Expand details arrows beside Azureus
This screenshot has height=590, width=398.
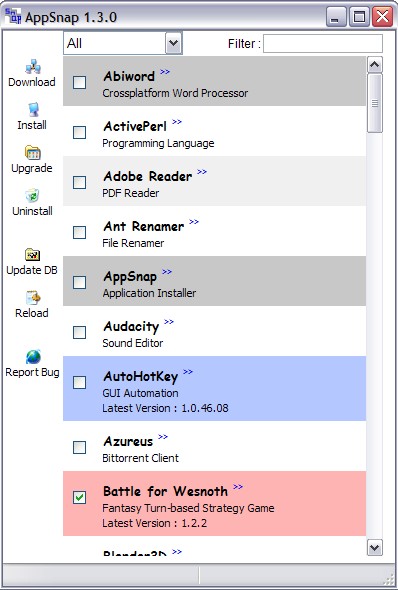tap(163, 436)
